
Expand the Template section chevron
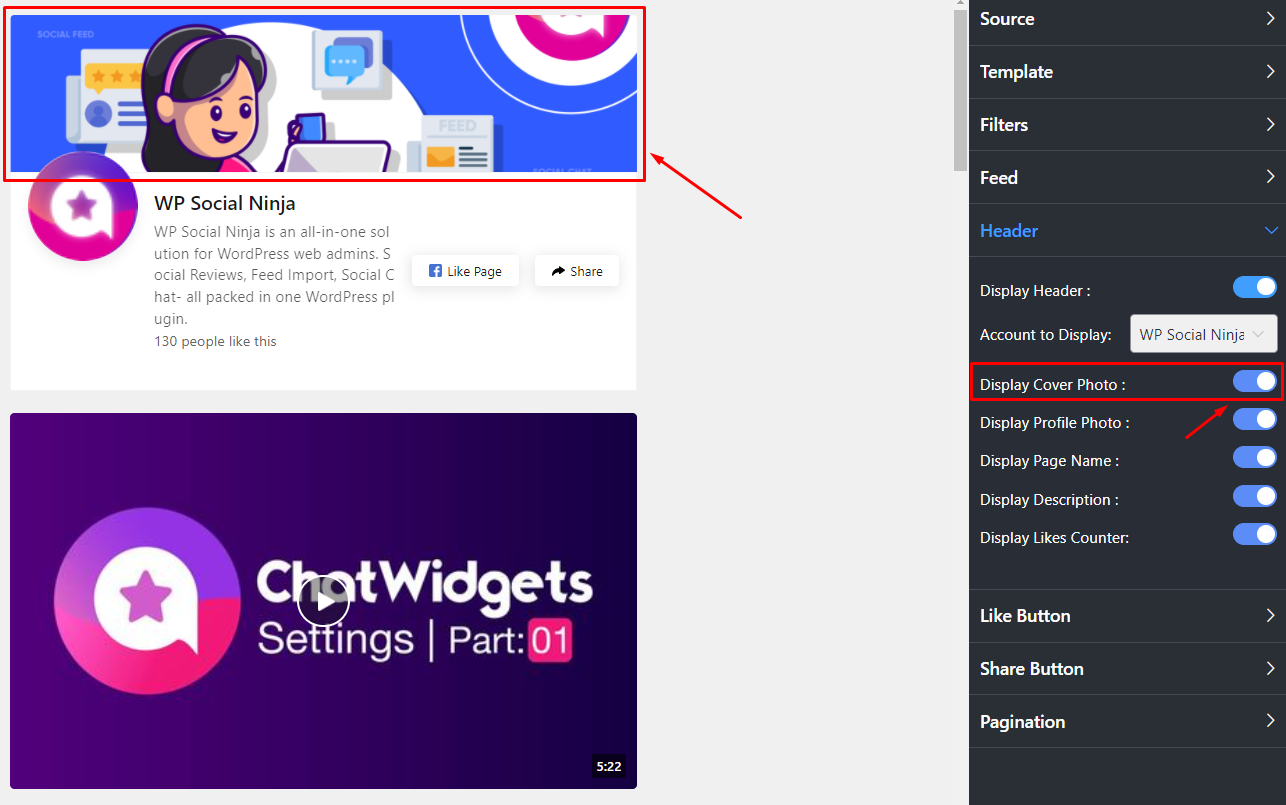pyautogui.click(x=1271, y=71)
